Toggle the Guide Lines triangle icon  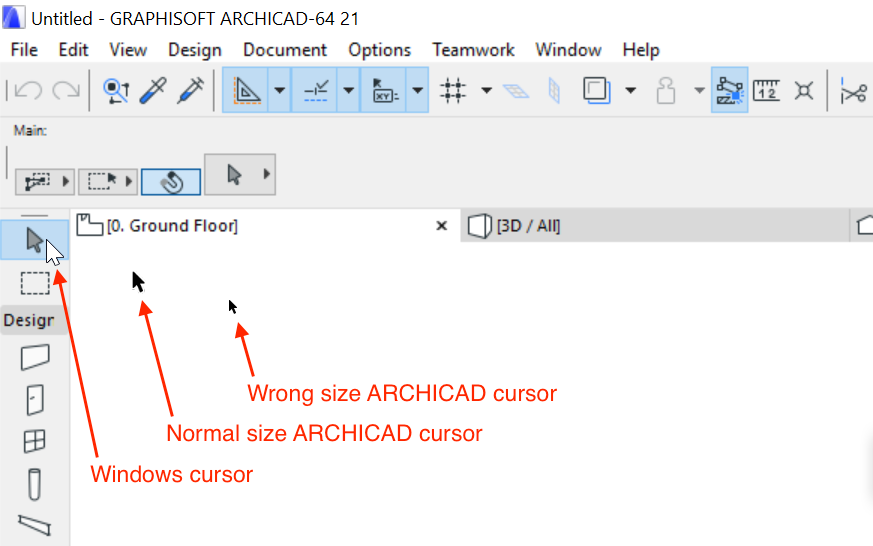click(x=246, y=90)
